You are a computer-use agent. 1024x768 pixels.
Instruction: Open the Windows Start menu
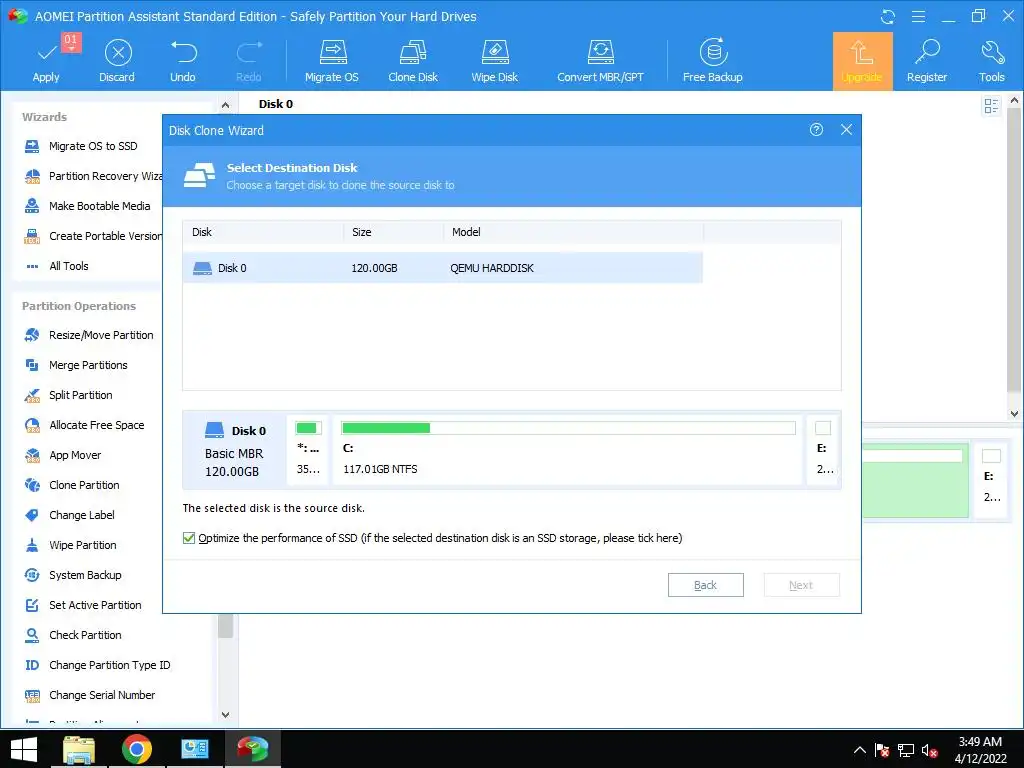pyautogui.click(x=24, y=749)
